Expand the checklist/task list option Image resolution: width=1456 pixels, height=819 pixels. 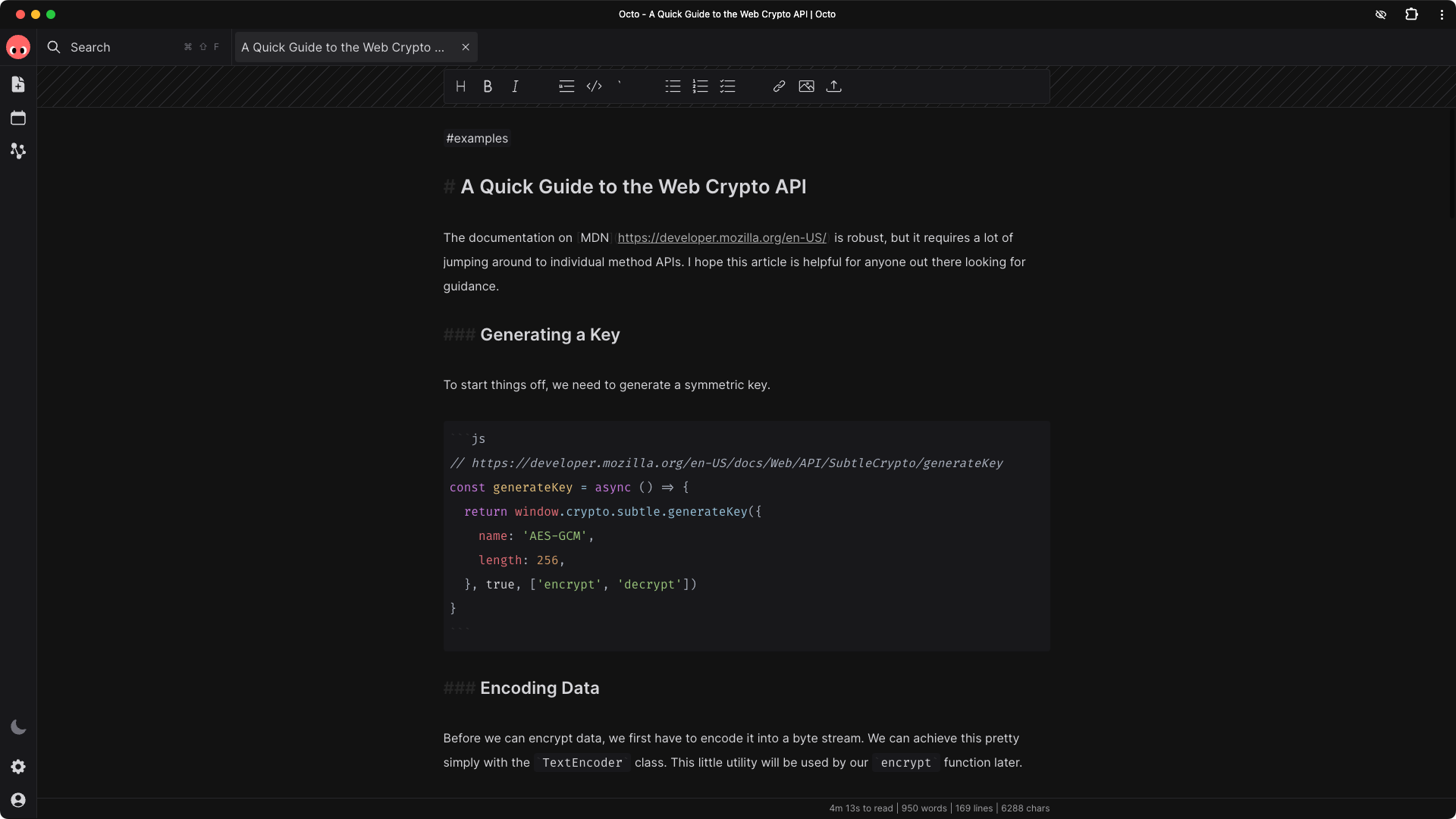point(728,86)
